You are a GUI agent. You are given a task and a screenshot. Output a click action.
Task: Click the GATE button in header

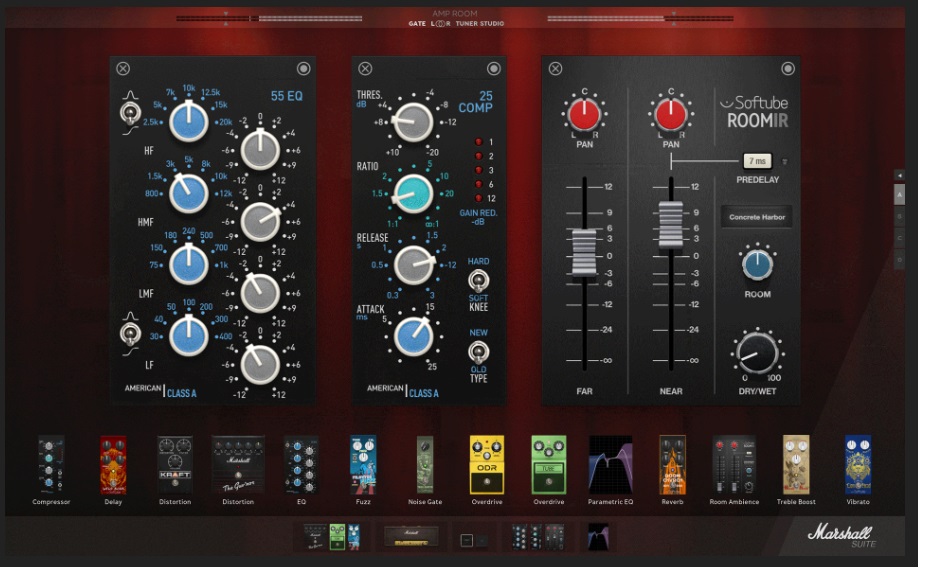pos(417,24)
